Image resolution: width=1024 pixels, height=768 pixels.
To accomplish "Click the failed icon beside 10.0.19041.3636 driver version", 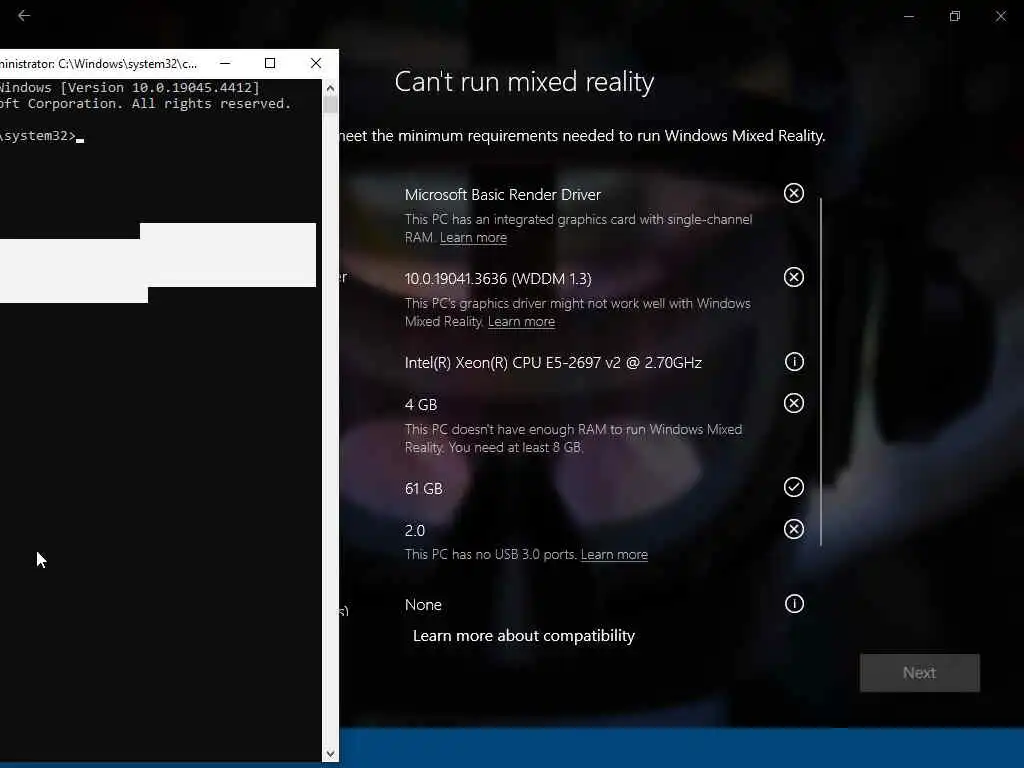I will (x=793, y=277).
